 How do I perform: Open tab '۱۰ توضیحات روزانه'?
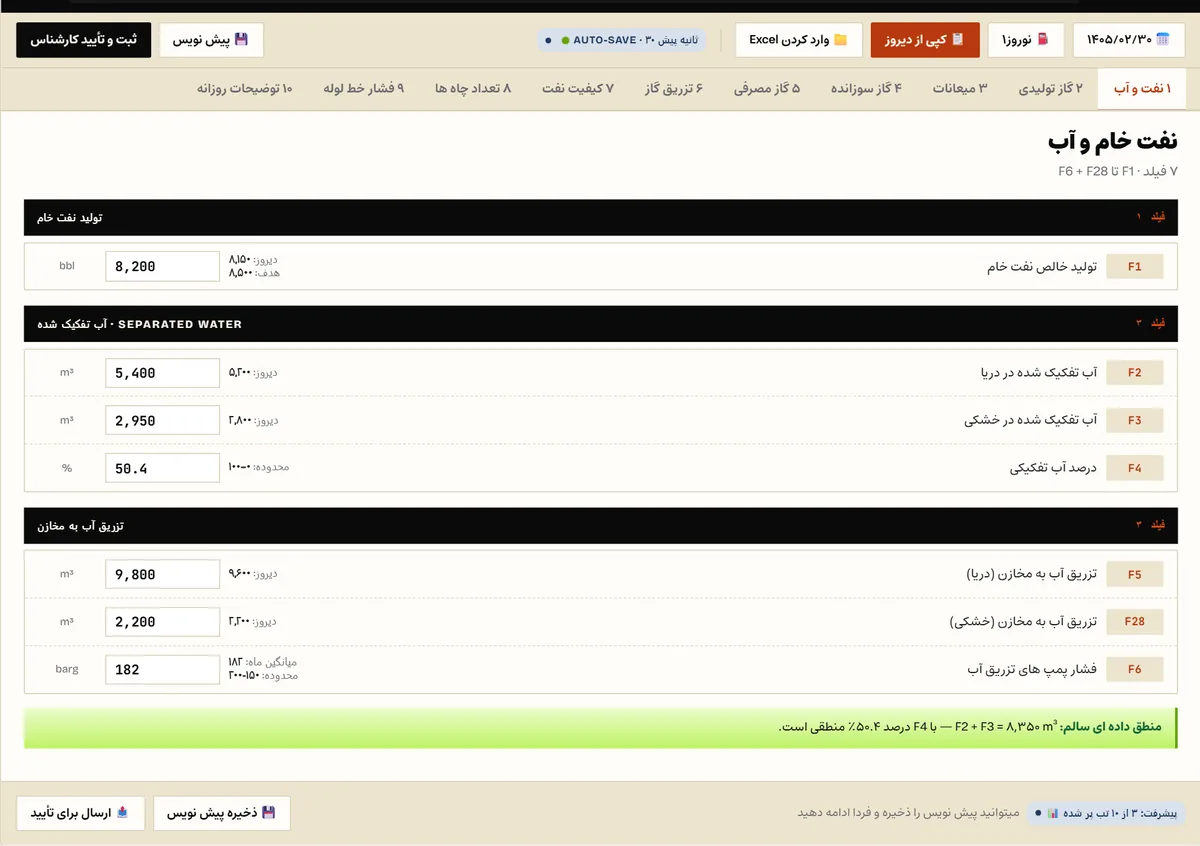[x=244, y=89]
